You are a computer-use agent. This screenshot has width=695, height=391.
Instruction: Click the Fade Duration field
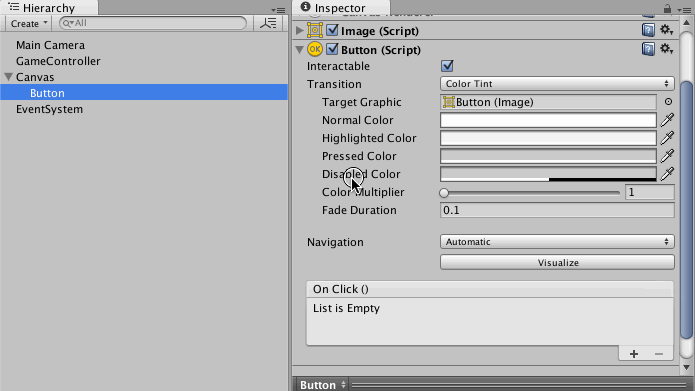(x=557, y=210)
